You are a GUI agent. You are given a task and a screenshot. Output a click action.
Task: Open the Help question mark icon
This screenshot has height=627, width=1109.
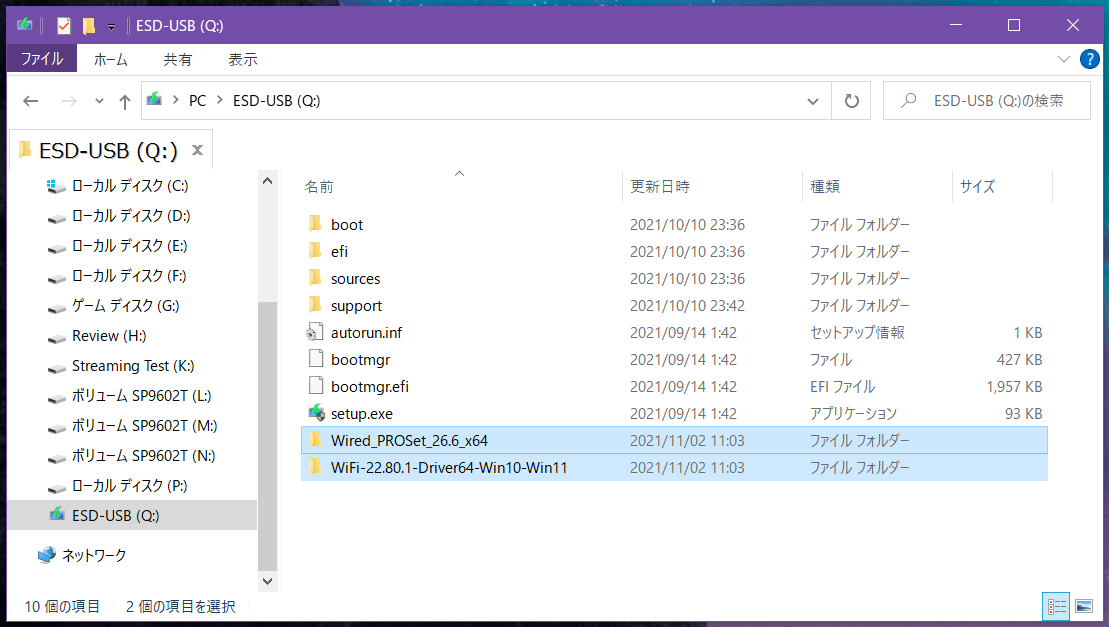(x=1089, y=59)
